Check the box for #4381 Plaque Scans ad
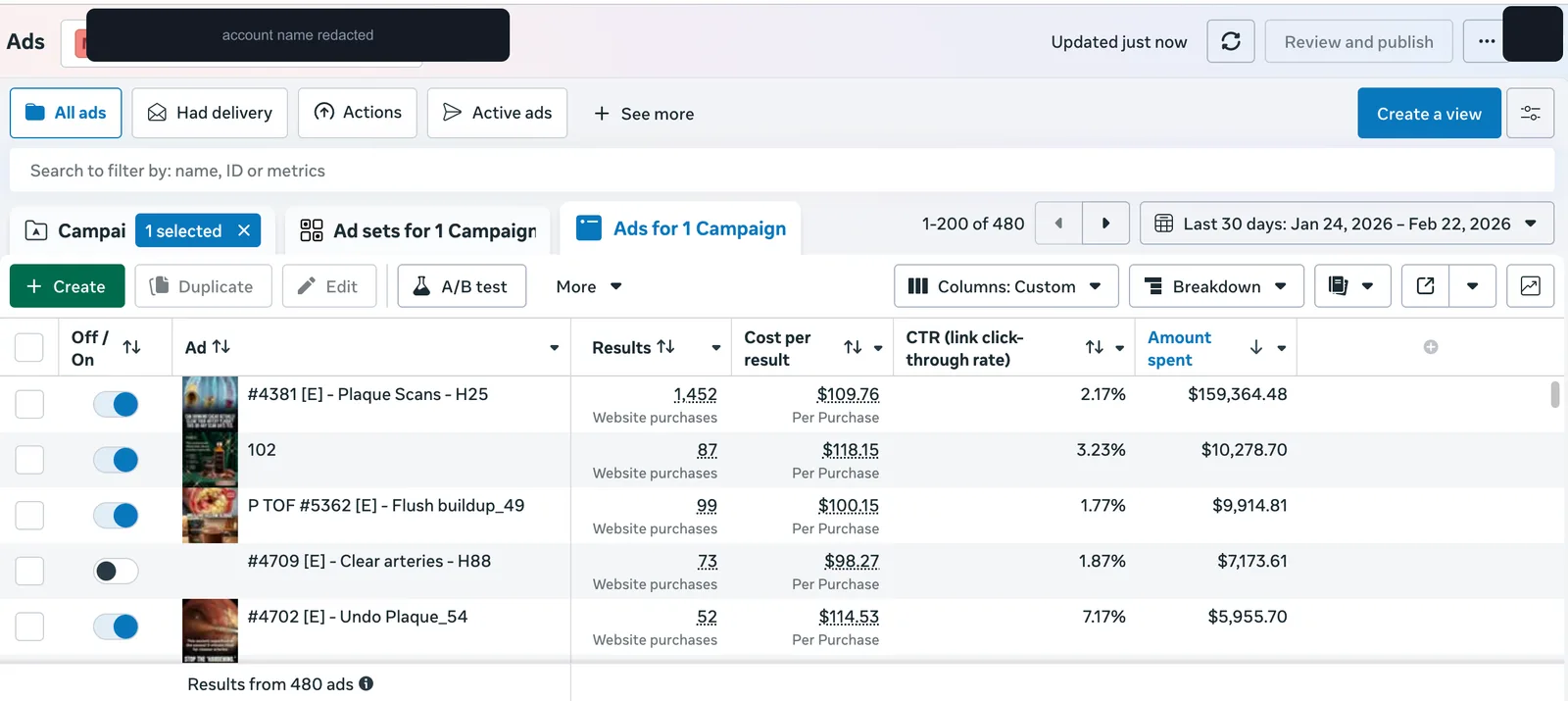The image size is (1568, 701). (x=29, y=404)
